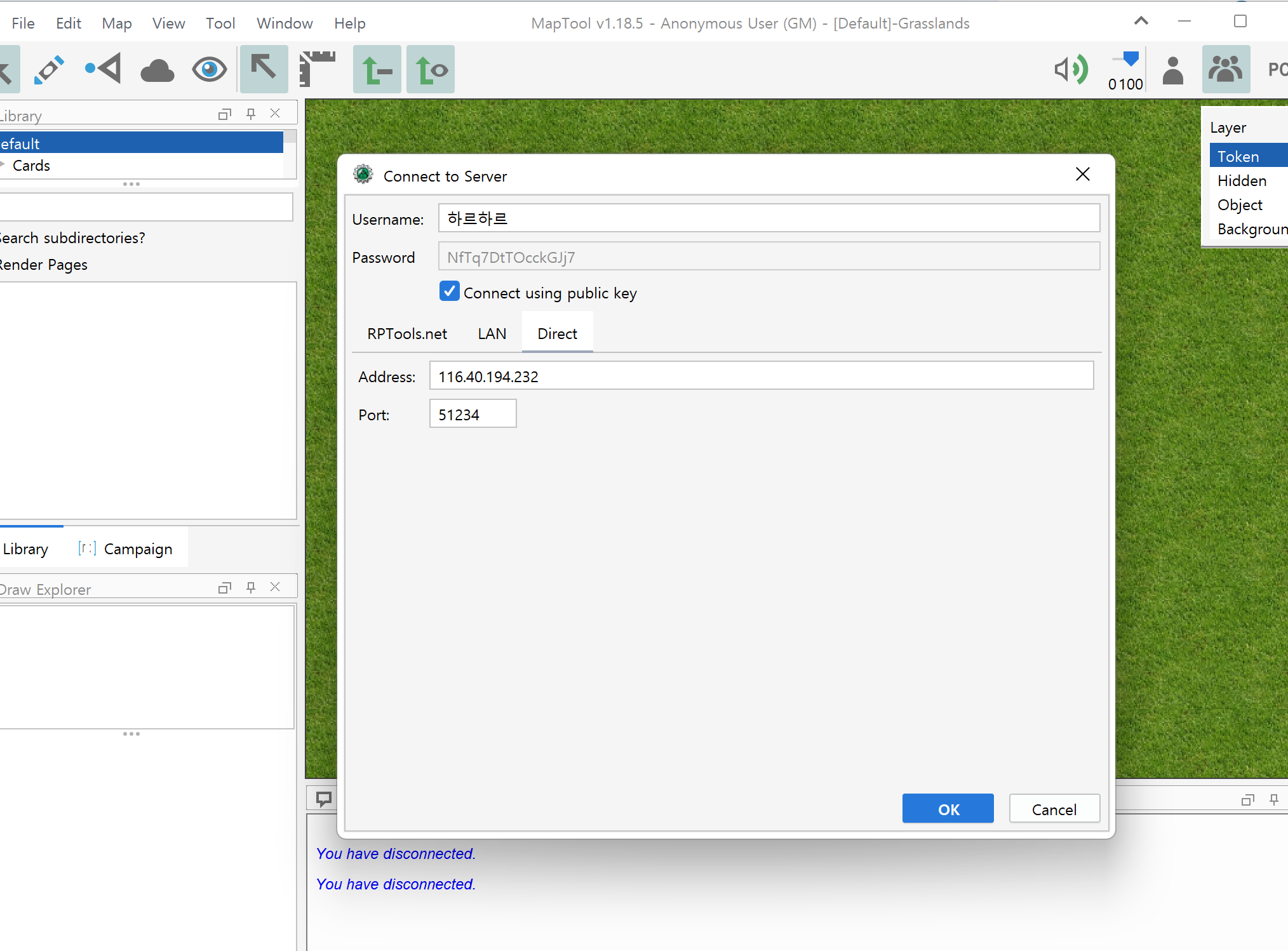Click the Port input field
This screenshot has height=951, width=1288.
[473, 414]
